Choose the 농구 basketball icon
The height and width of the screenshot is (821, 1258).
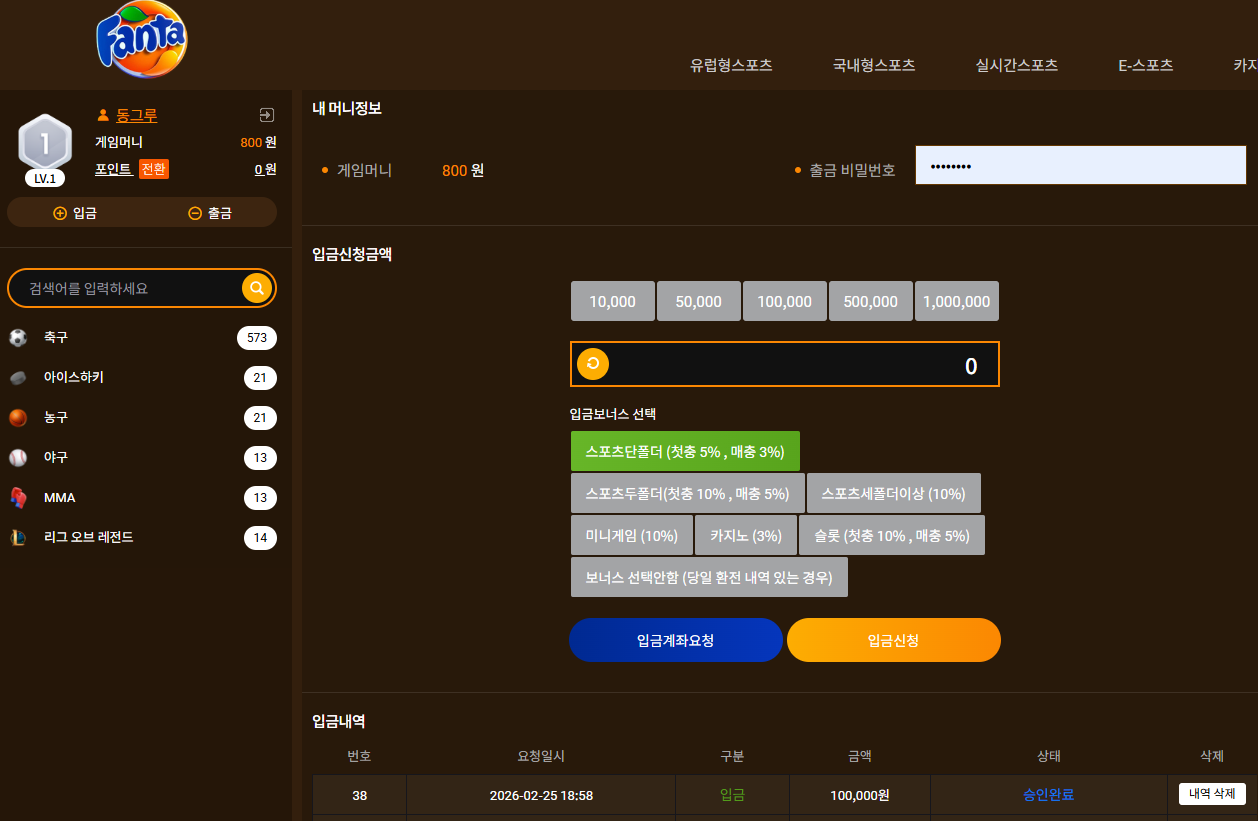[18, 418]
